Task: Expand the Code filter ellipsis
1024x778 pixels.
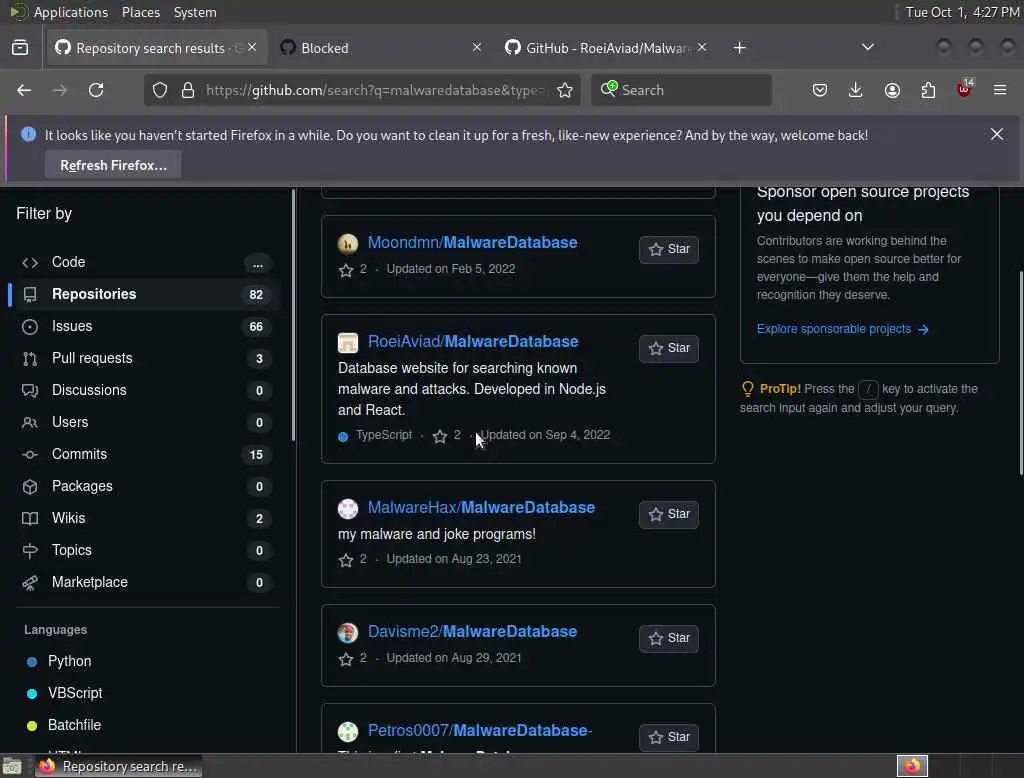Action: [x=257, y=263]
